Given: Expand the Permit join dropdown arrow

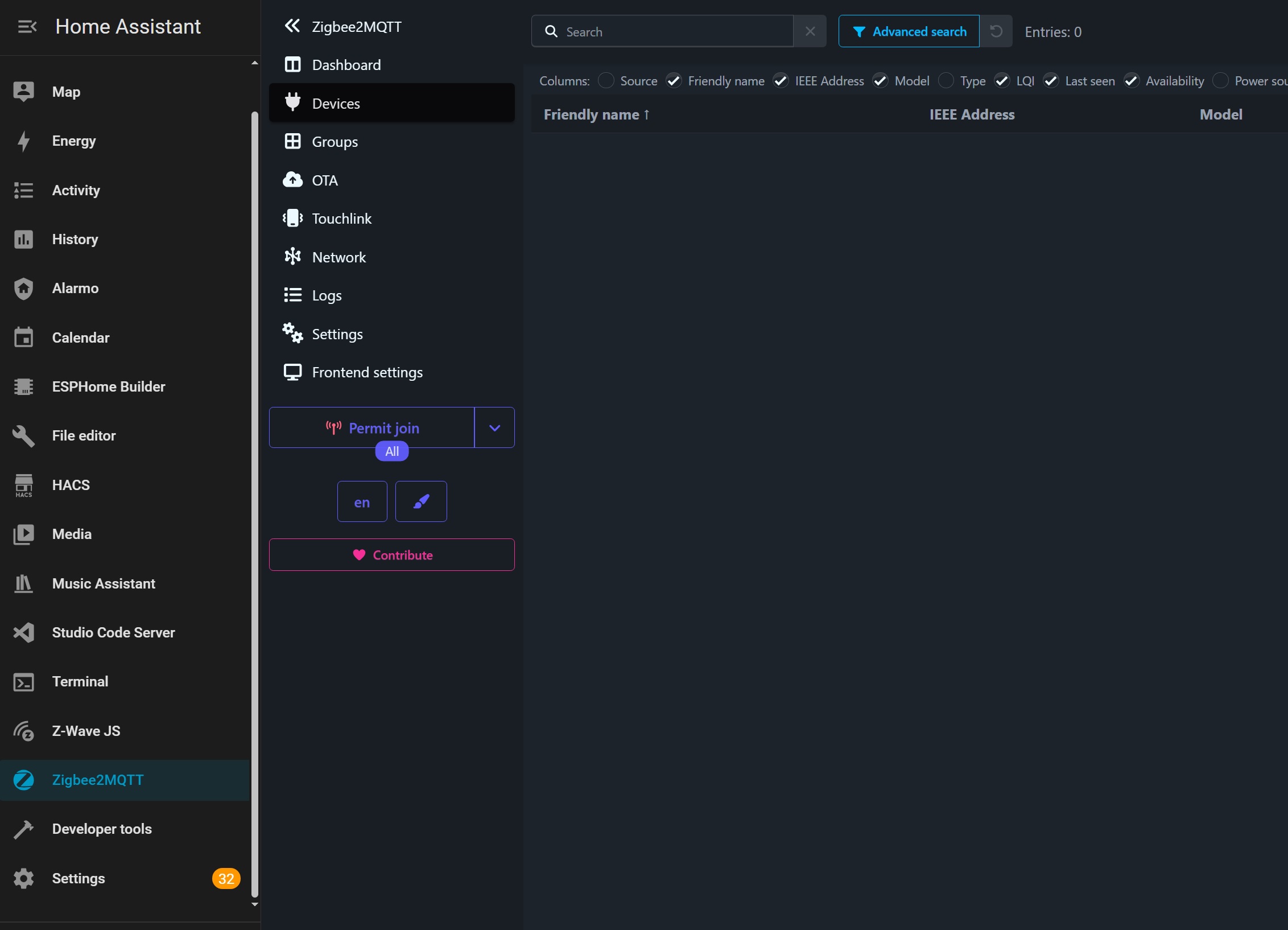Looking at the screenshot, I should pos(494,428).
